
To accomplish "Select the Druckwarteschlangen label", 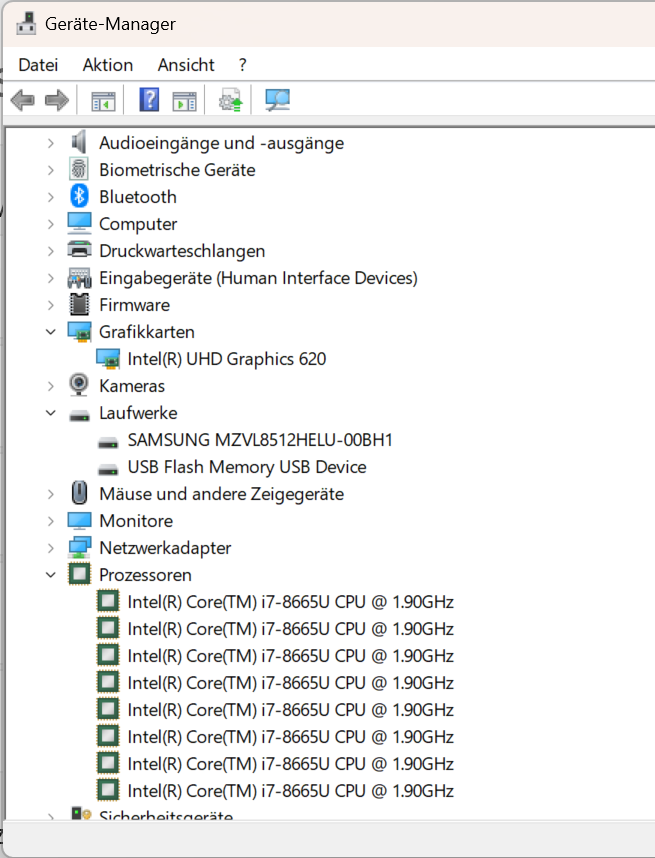I will [x=182, y=251].
